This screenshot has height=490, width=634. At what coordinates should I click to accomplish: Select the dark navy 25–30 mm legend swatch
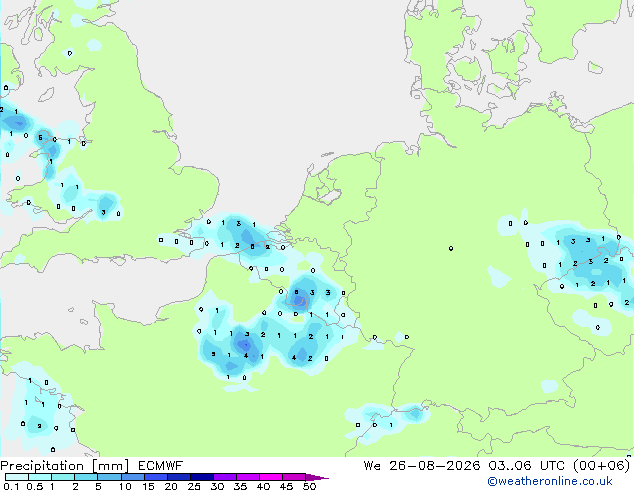pos(202,477)
